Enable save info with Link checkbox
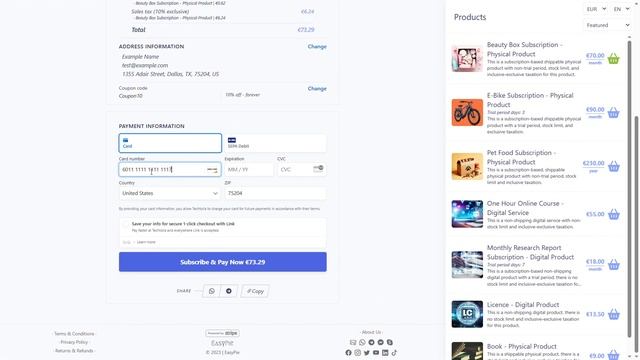 (x=127, y=224)
